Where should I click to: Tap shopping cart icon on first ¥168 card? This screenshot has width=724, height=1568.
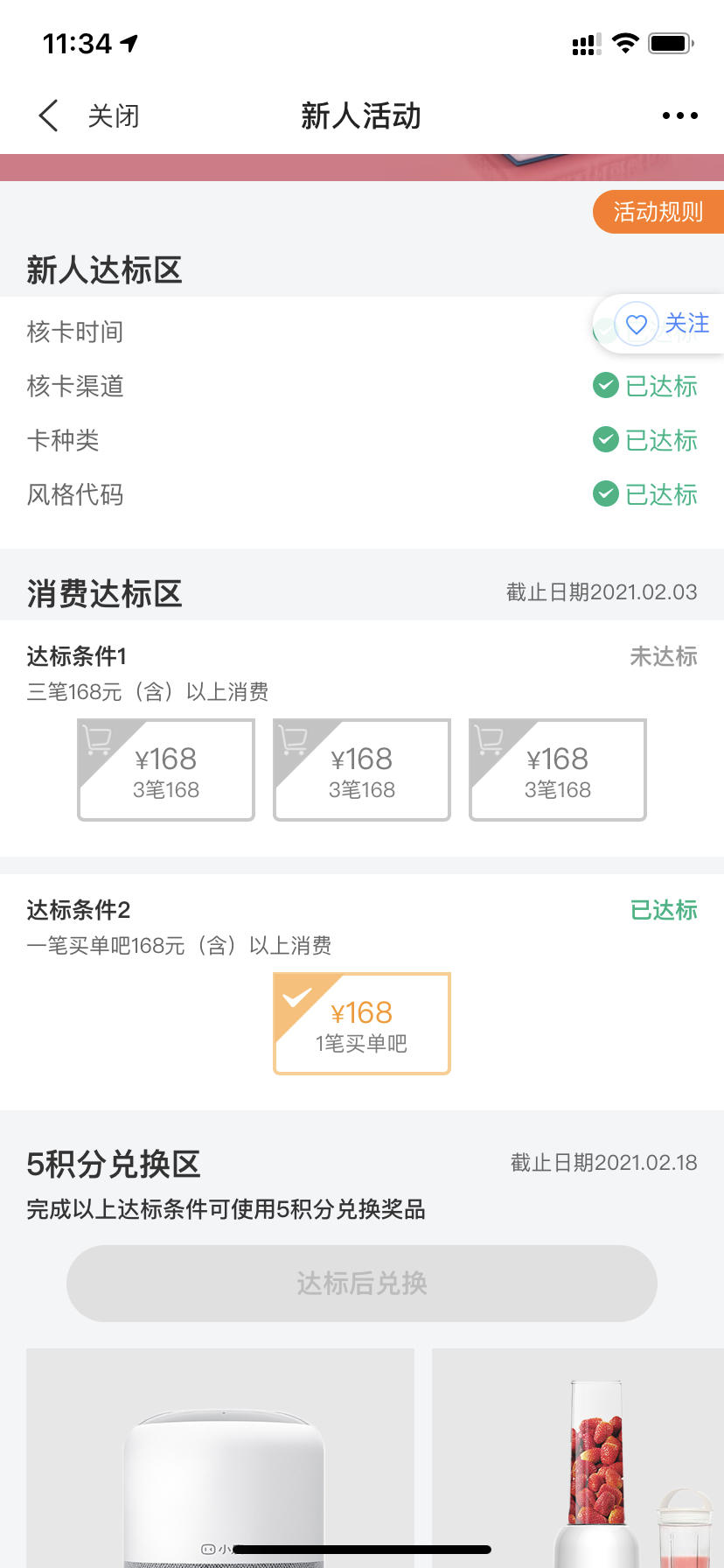[97, 740]
